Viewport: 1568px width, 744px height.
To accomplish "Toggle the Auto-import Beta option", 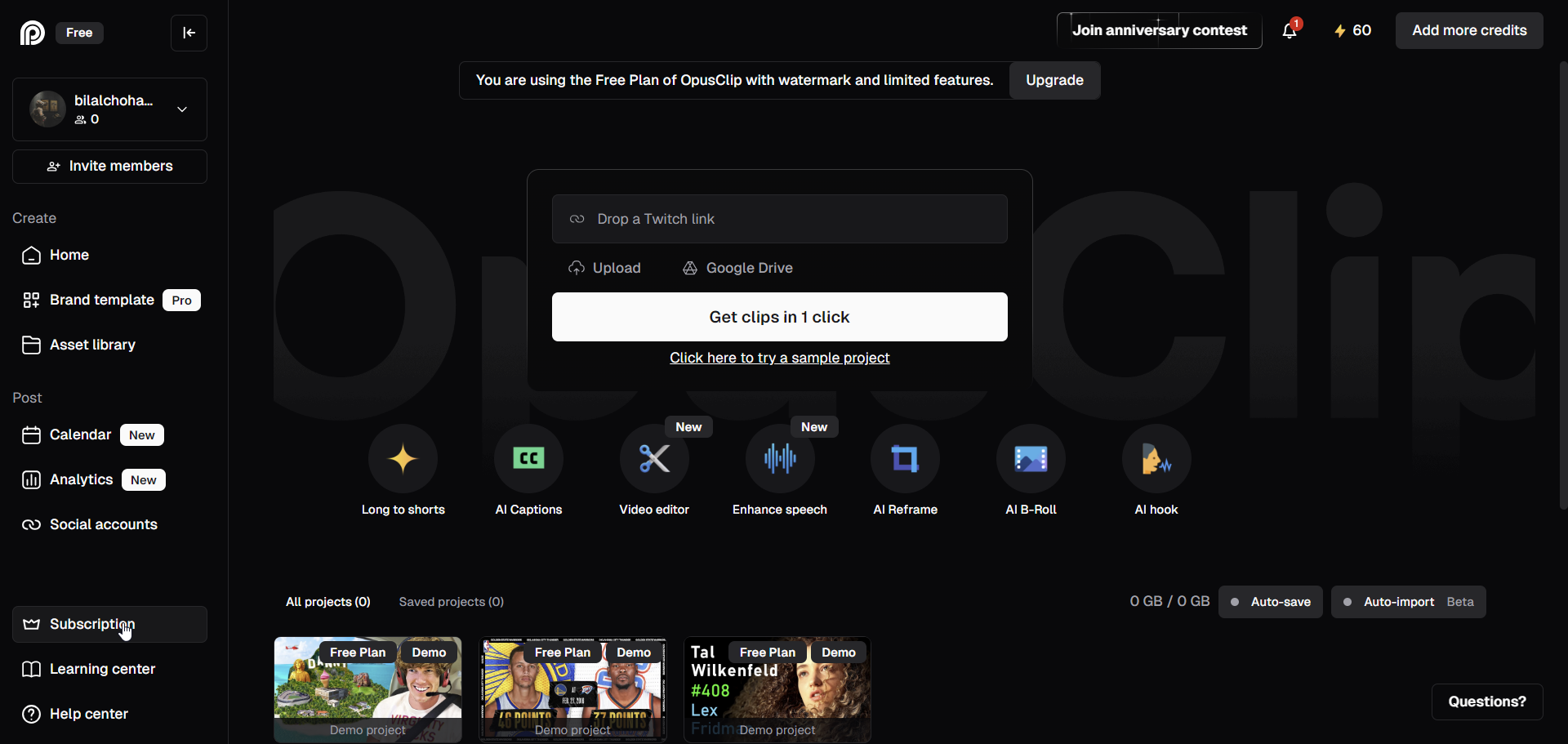I will pos(1408,602).
